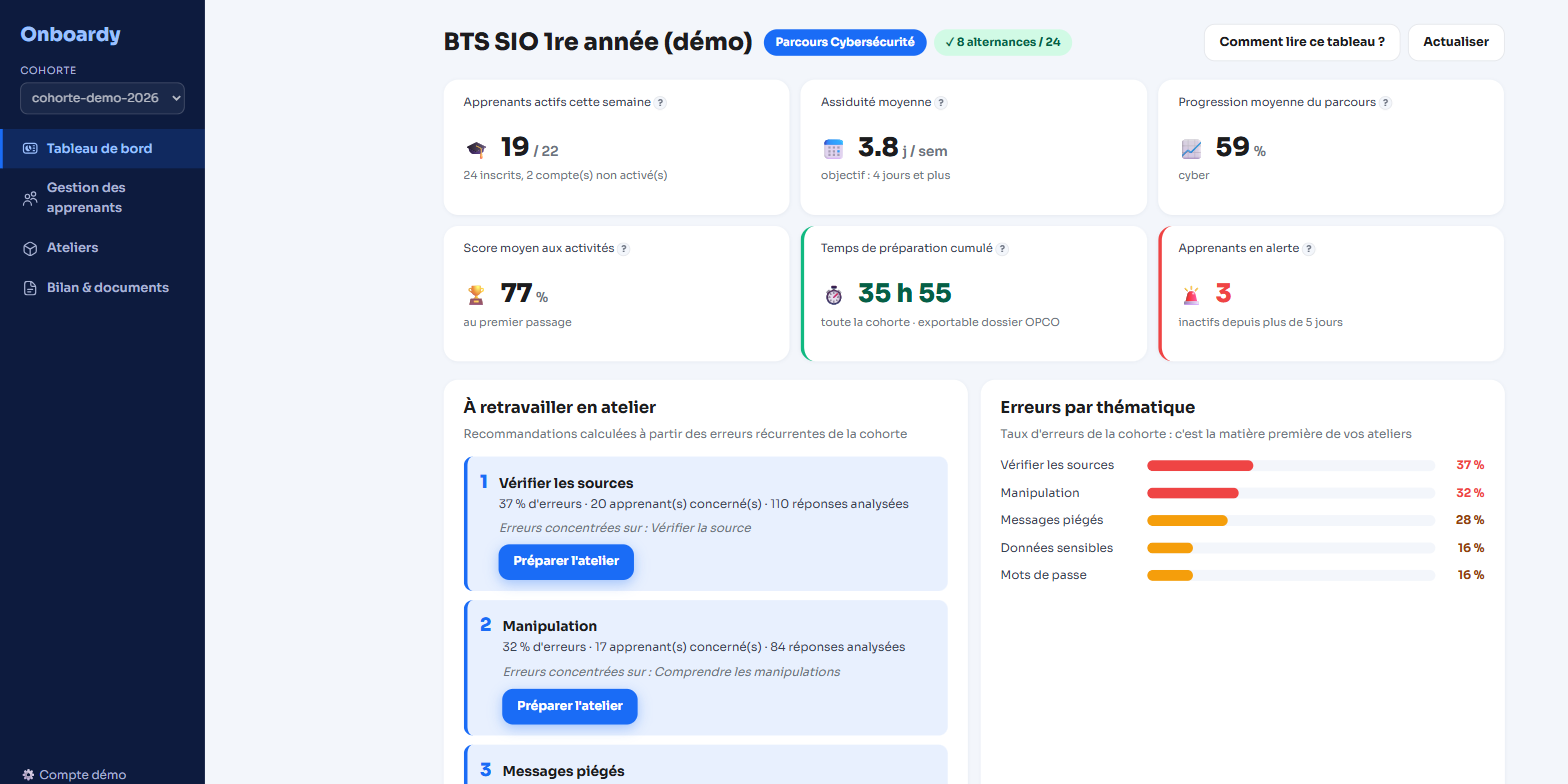The image size is (1568, 784).
Task: Click the chart icon in Progression moyenne card
Action: 1191,149
